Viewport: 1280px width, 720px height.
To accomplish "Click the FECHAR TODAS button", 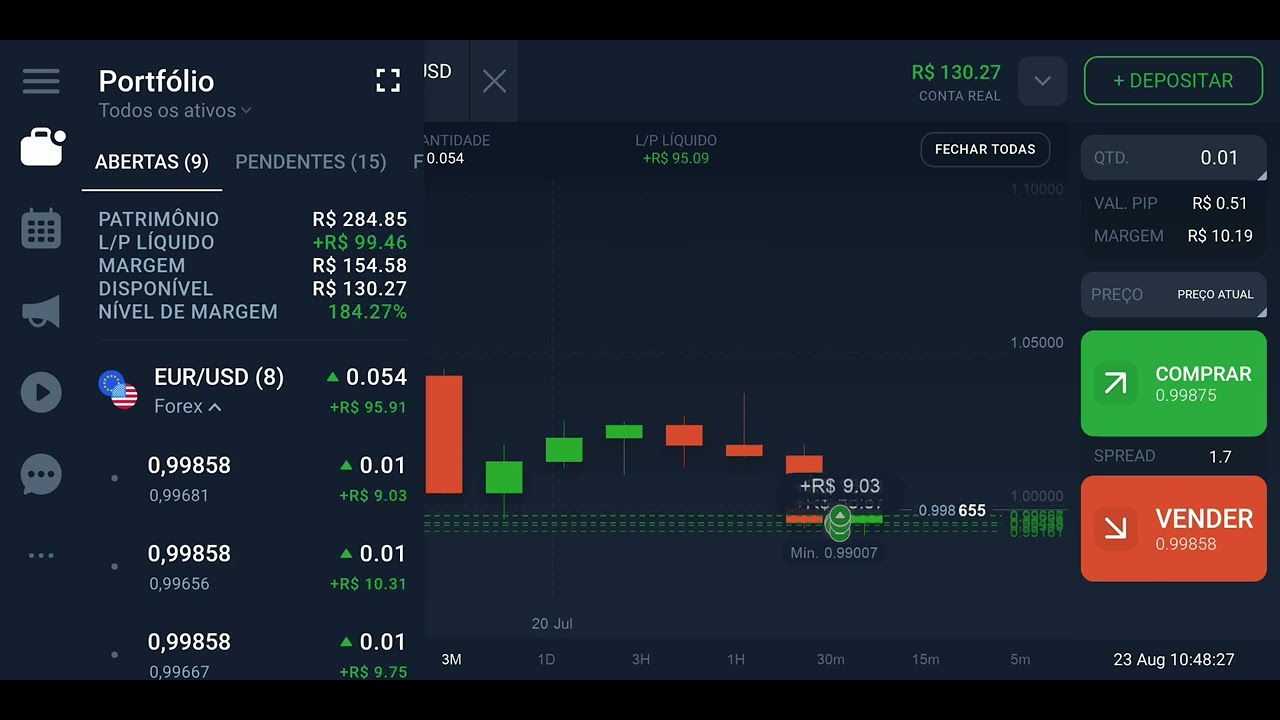I will 985,149.
